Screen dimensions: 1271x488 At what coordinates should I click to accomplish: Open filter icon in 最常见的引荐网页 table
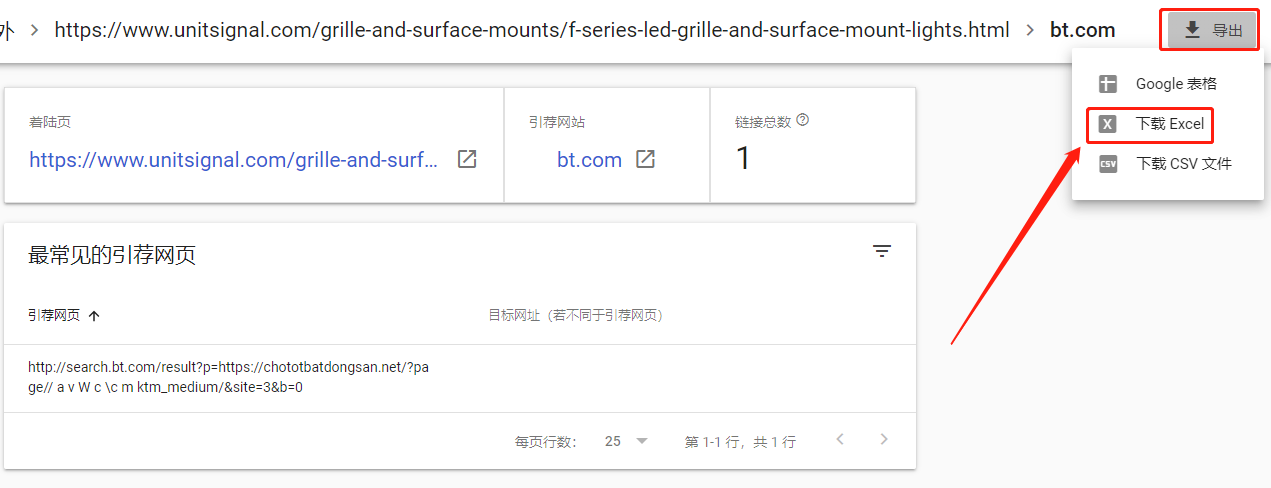tap(881, 251)
